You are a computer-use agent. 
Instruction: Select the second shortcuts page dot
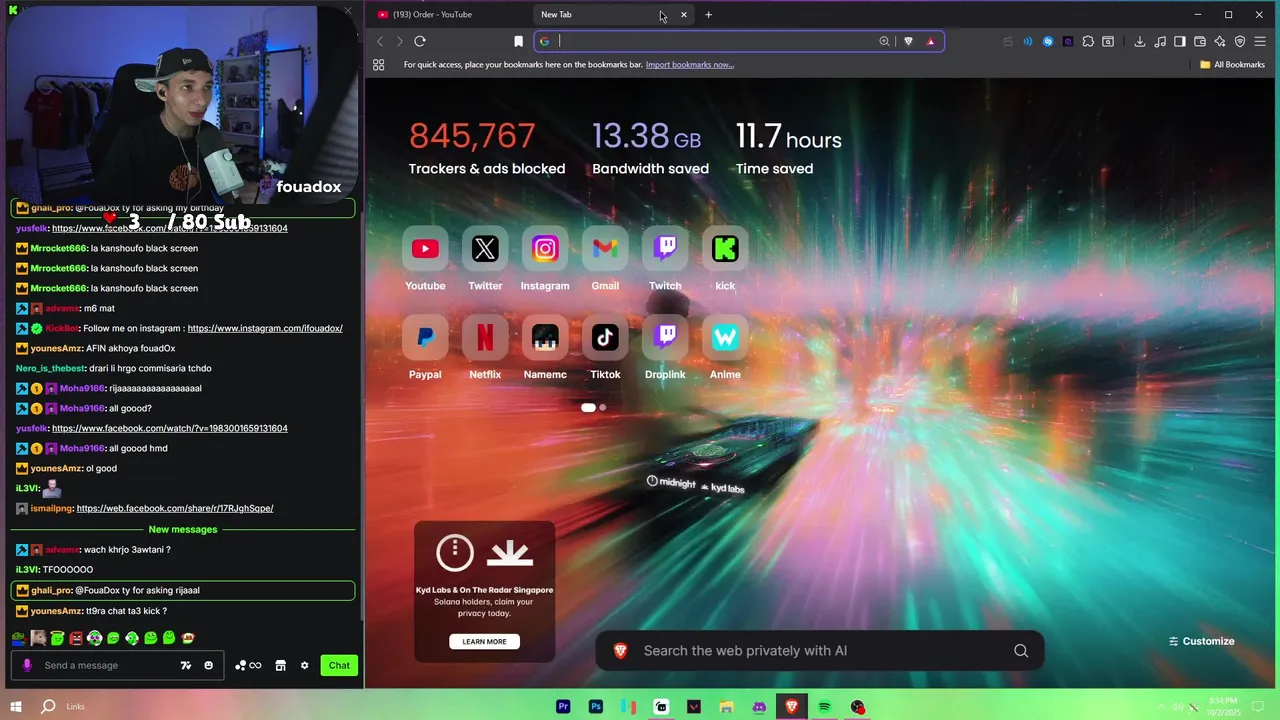click(x=602, y=408)
